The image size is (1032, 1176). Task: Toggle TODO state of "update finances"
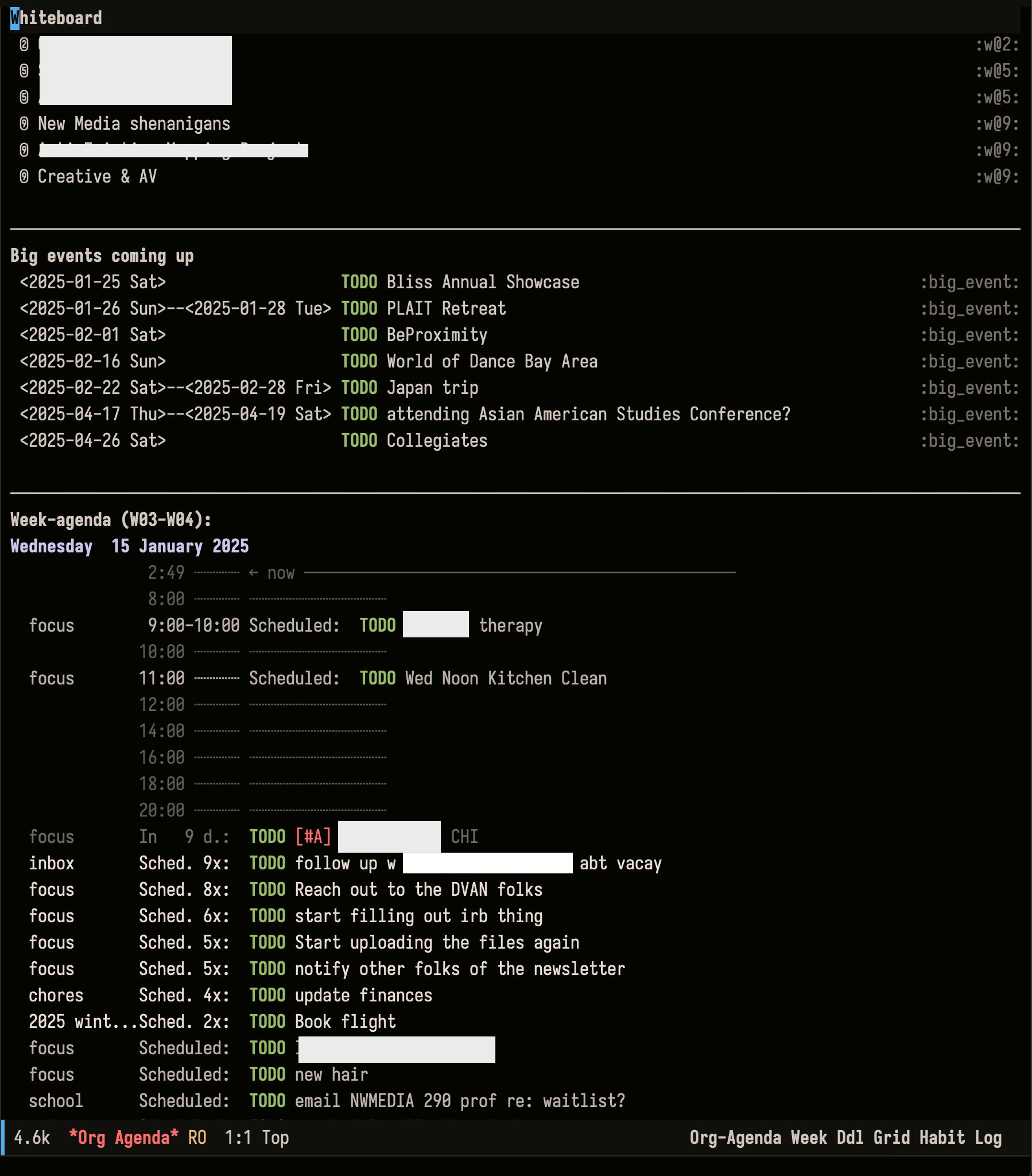[267, 995]
